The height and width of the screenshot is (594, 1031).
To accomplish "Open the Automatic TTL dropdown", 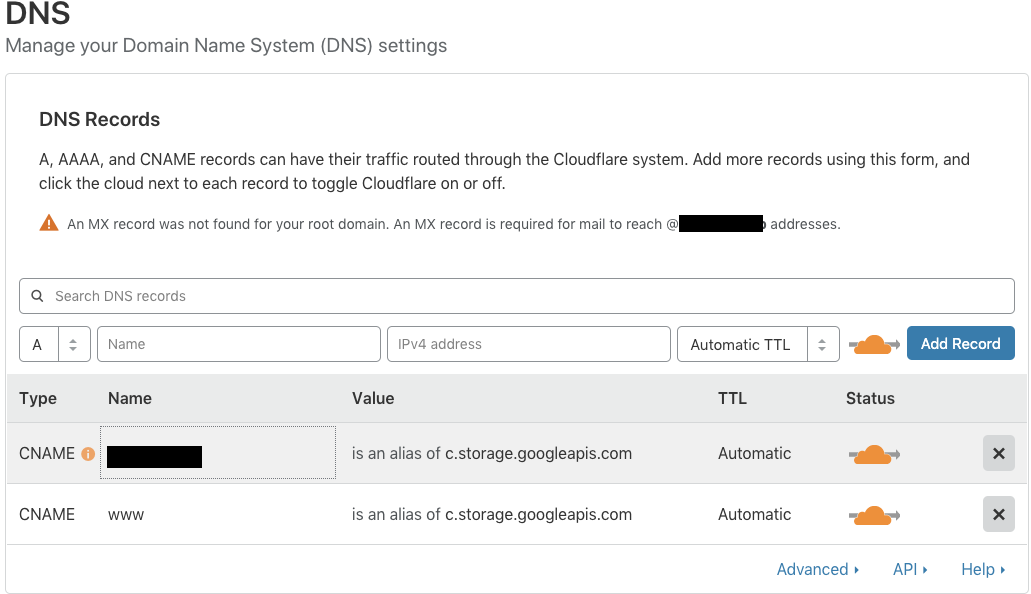I will (x=758, y=344).
